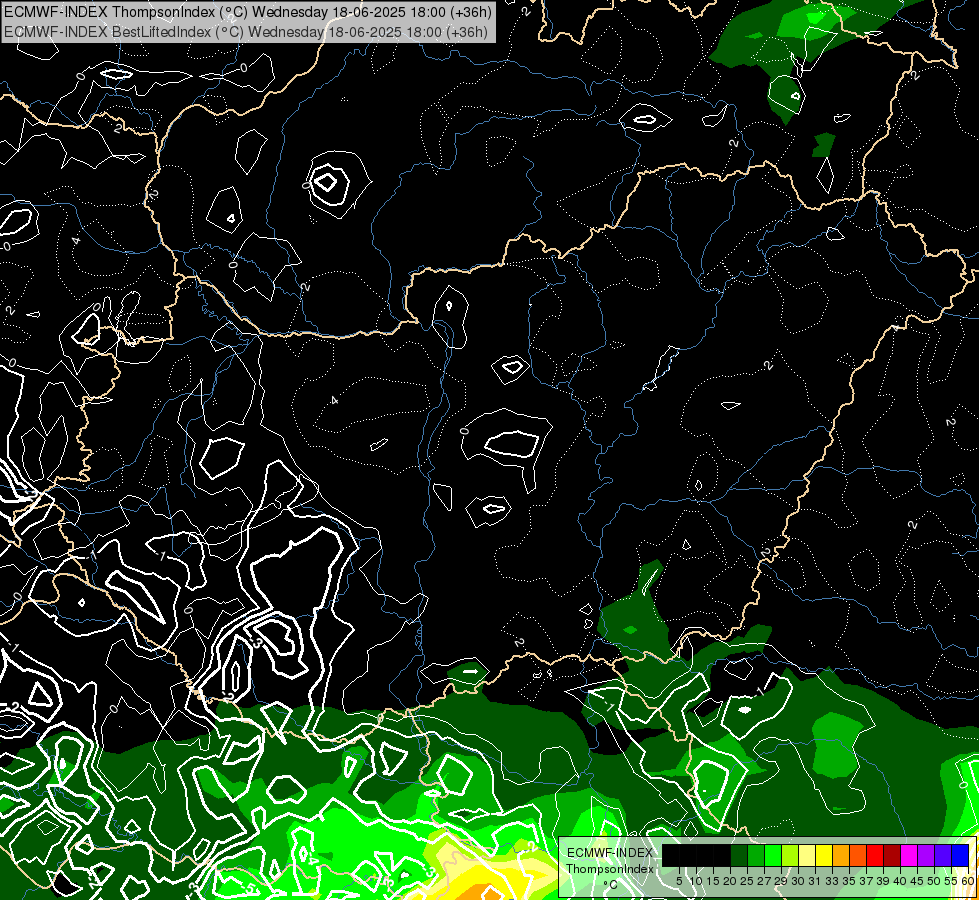This screenshot has height=900, width=979.
Task: Click the BestLiftedIndex title line at top
Action: pos(246,31)
